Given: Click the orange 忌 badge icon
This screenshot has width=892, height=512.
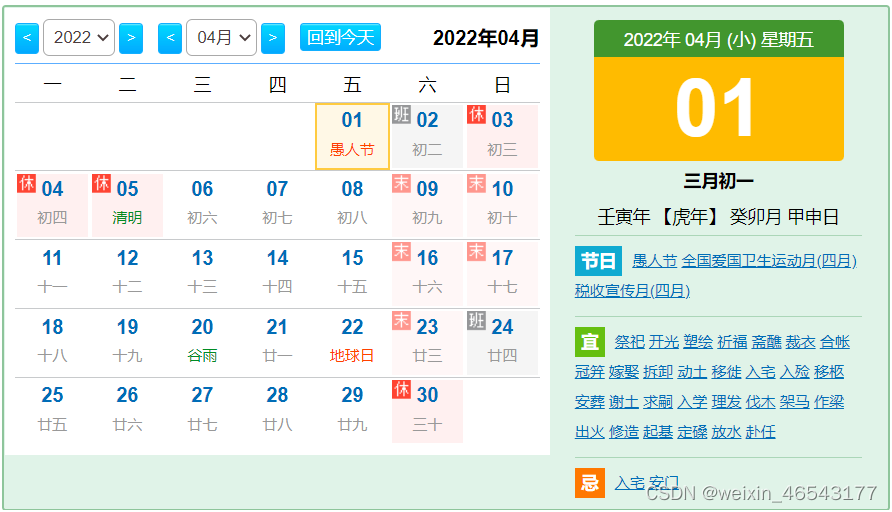Looking at the screenshot, I should pos(590,483).
